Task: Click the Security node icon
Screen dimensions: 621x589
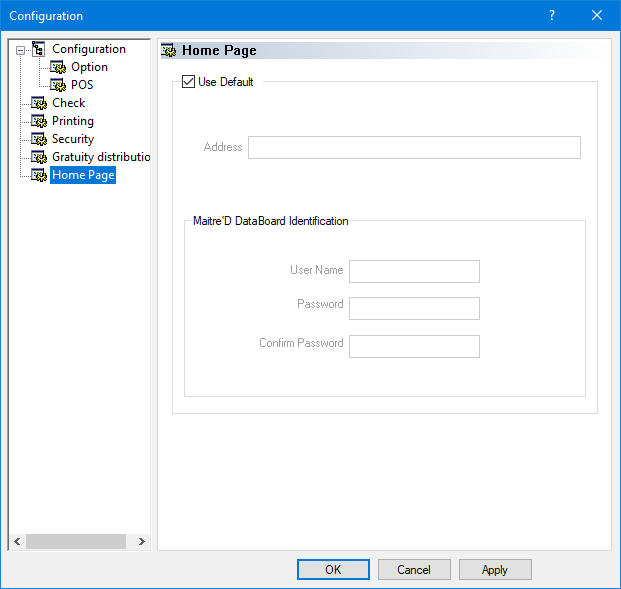Action: pyautogui.click(x=39, y=139)
